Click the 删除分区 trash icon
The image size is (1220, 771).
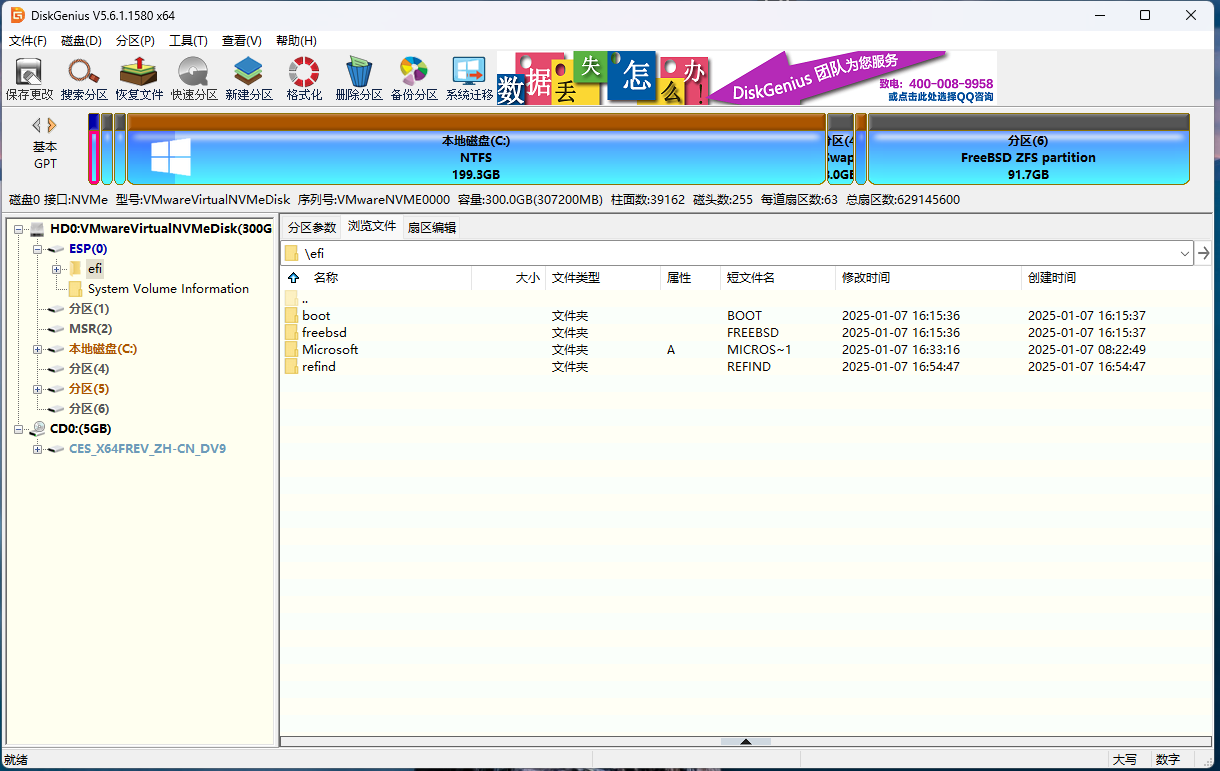pos(359,79)
